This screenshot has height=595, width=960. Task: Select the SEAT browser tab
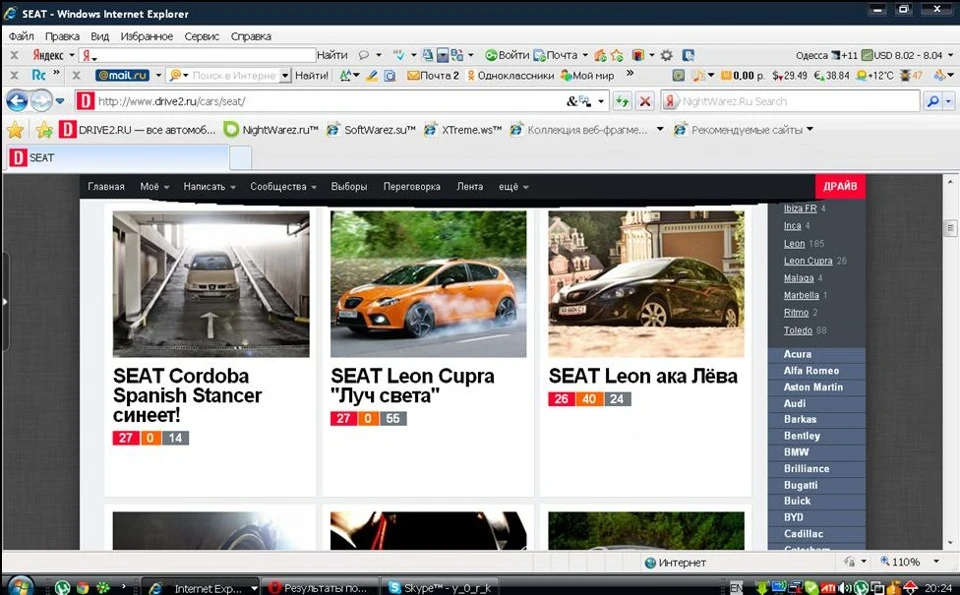tap(118, 158)
